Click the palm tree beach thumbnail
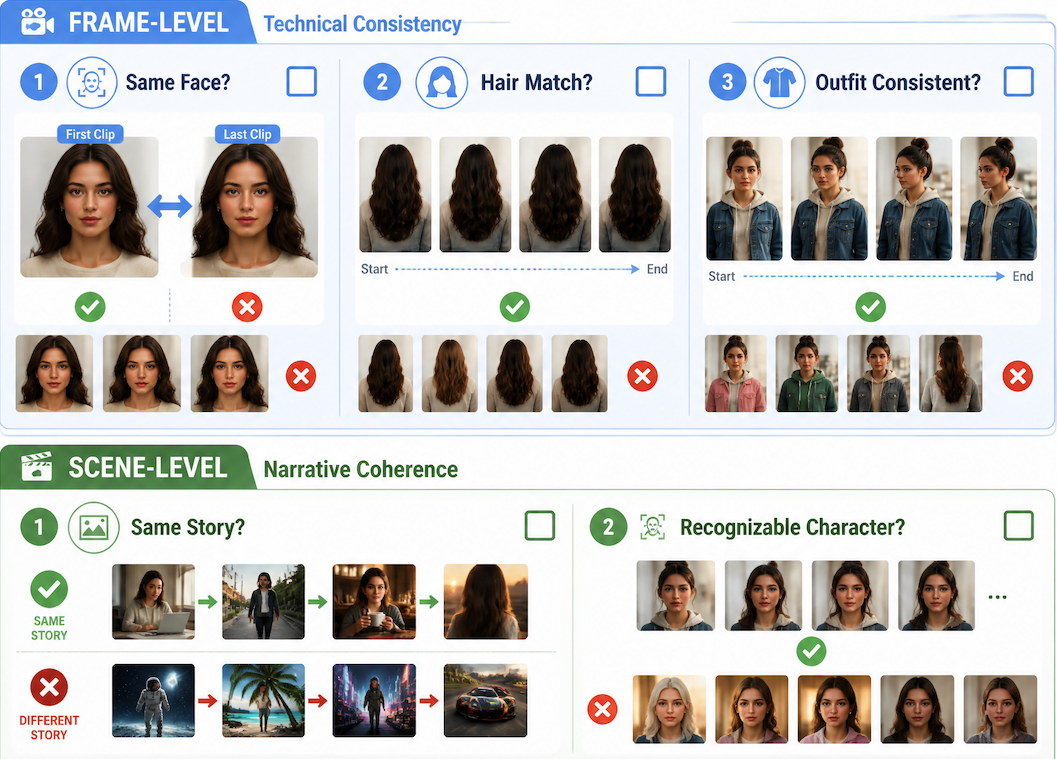This screenshot has height=759, width=1057. point(264,700)
